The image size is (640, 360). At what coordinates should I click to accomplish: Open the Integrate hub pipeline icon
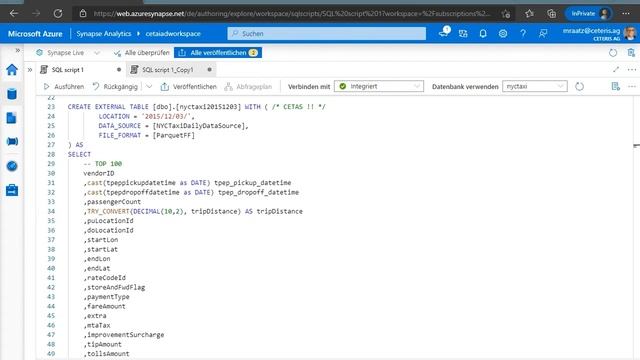tap(12, 142)
